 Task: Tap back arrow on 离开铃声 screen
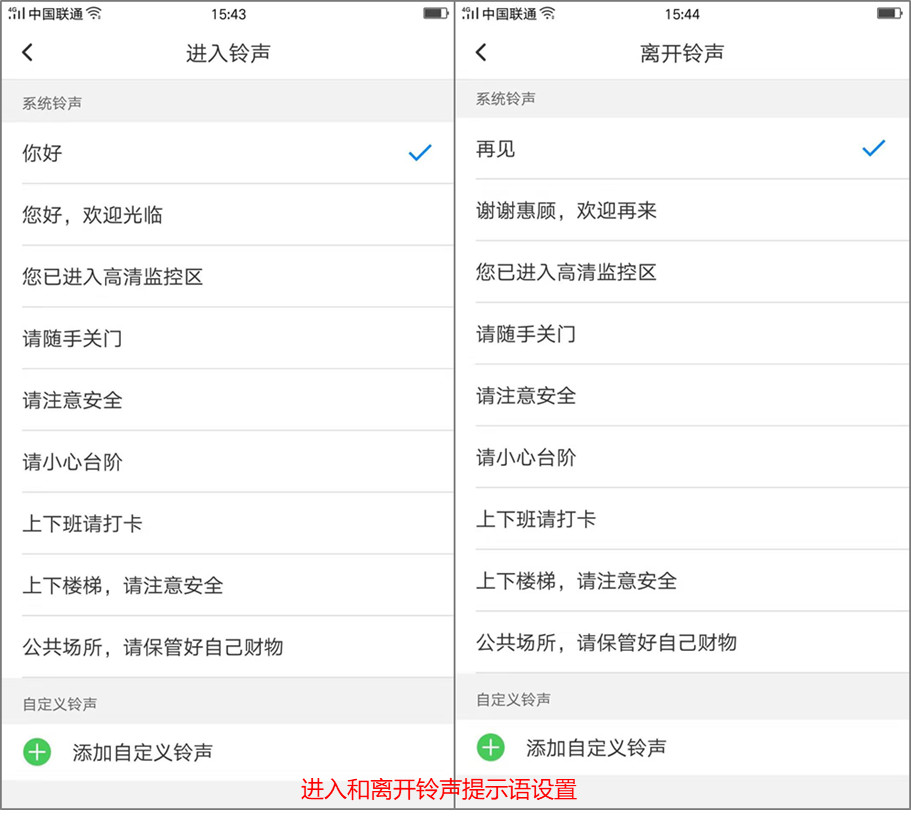tap(481, 53)
